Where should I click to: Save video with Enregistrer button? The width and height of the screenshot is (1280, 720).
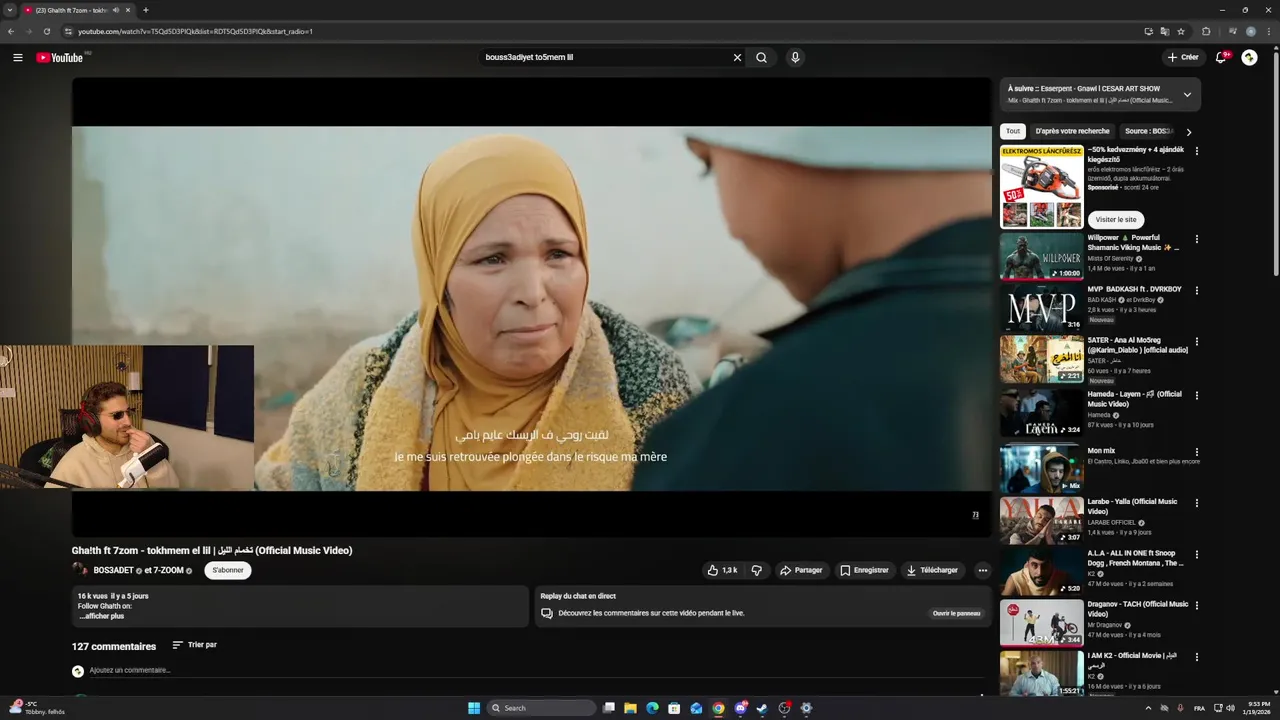(864, 570)
